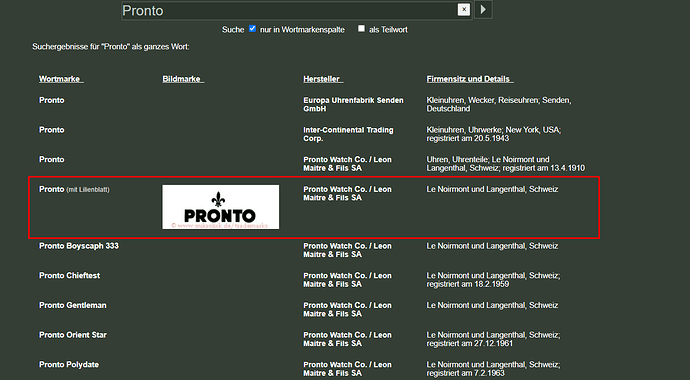Screen dimensions: 690x380
Task: Click 'Pronto Boyscaph 333' entry
Action: (x=79, y=246)
